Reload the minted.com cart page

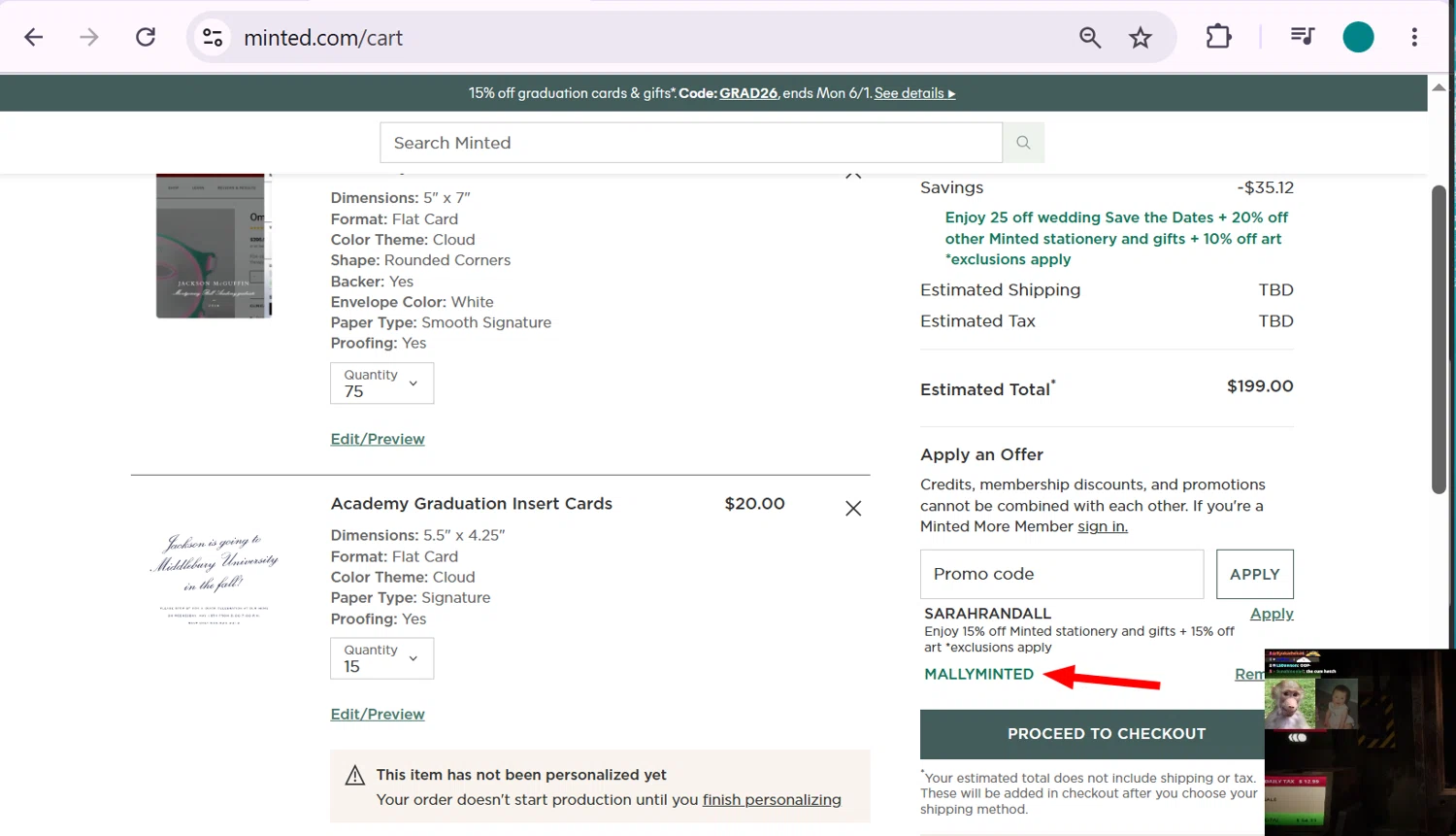tap(146, 38)
